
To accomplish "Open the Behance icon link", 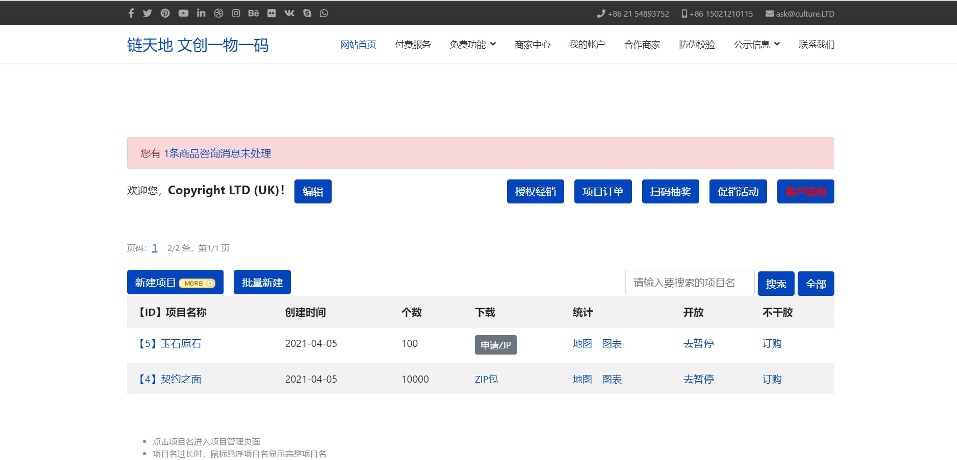I will pyautogui.click(x=254, y=13).
